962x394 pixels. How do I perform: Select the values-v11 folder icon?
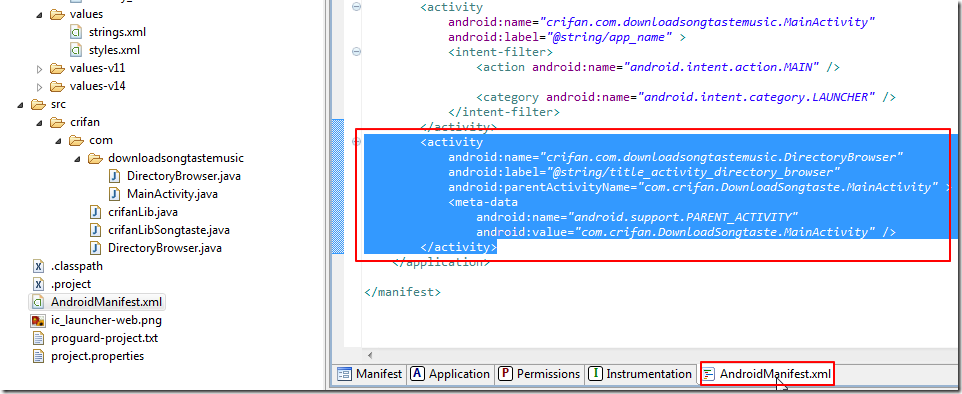coord(57,68)
